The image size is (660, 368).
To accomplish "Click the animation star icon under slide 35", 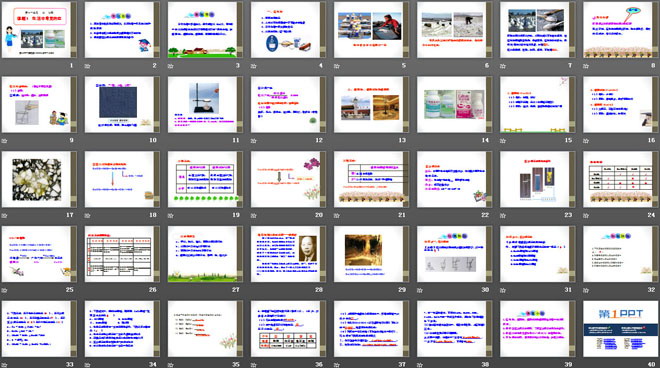I will (170, 365).
